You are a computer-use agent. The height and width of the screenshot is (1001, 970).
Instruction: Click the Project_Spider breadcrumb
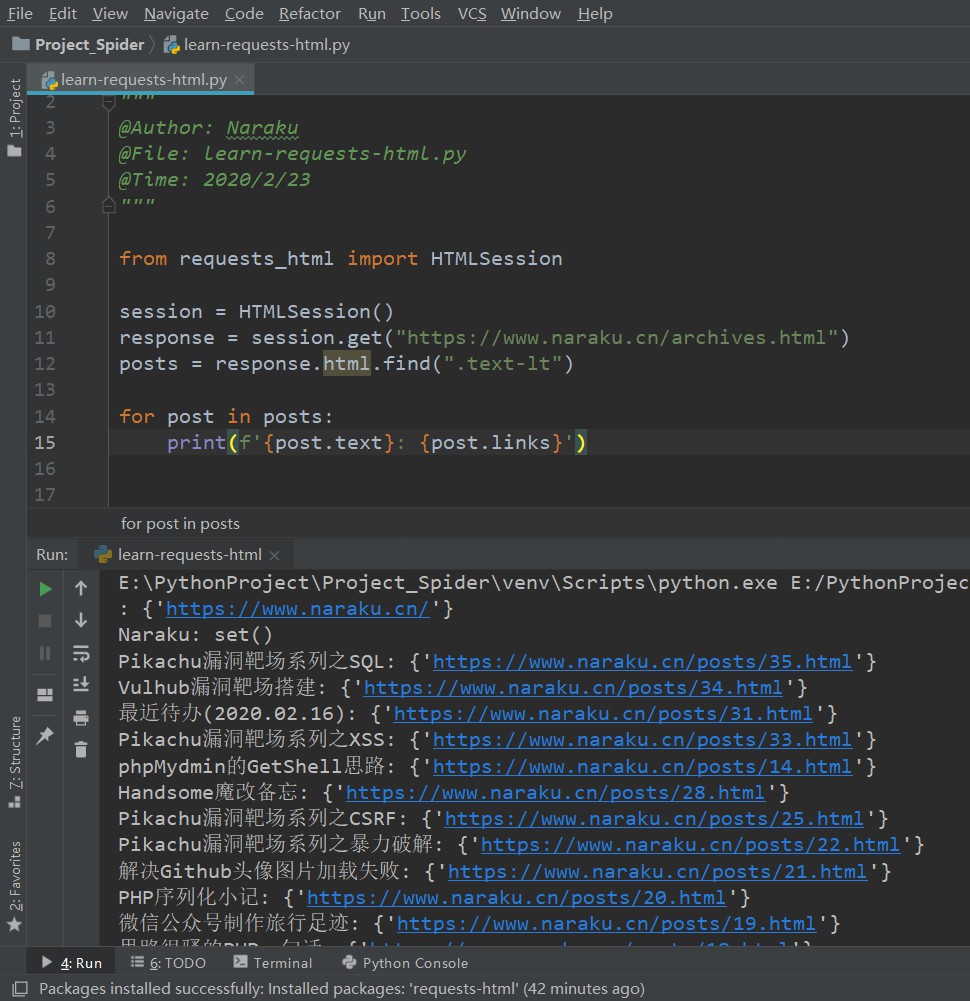(x=89, y=44)
